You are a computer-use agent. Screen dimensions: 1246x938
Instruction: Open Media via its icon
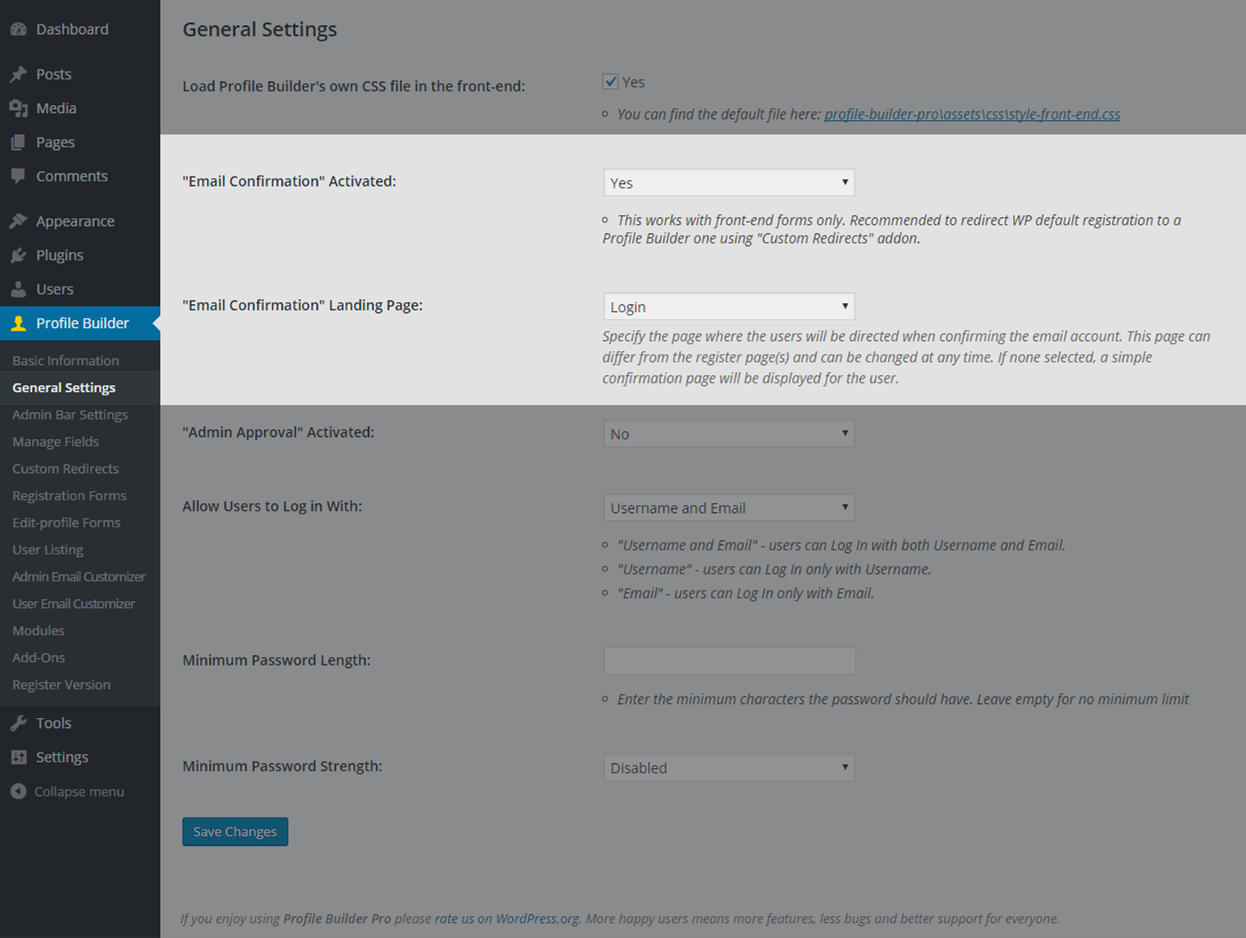pyautogui.click(x=18, y=108)
